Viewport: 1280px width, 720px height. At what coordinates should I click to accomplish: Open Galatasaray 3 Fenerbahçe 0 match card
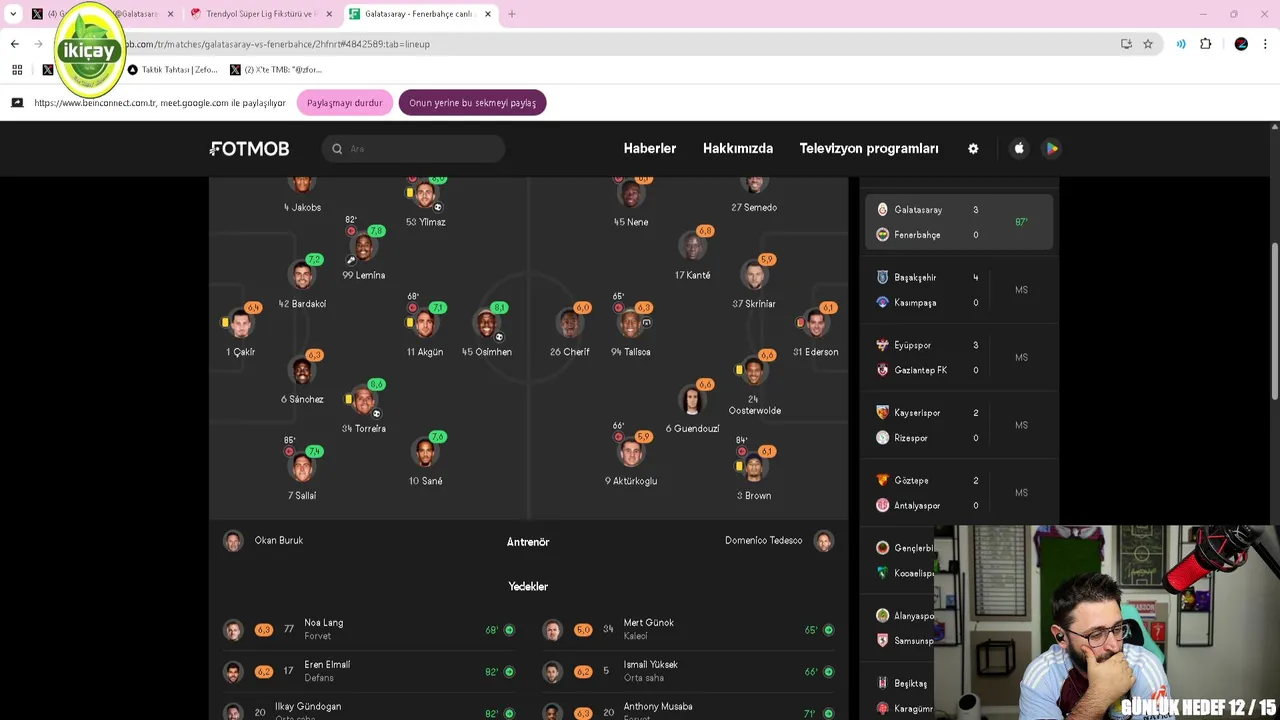(960, 222)
